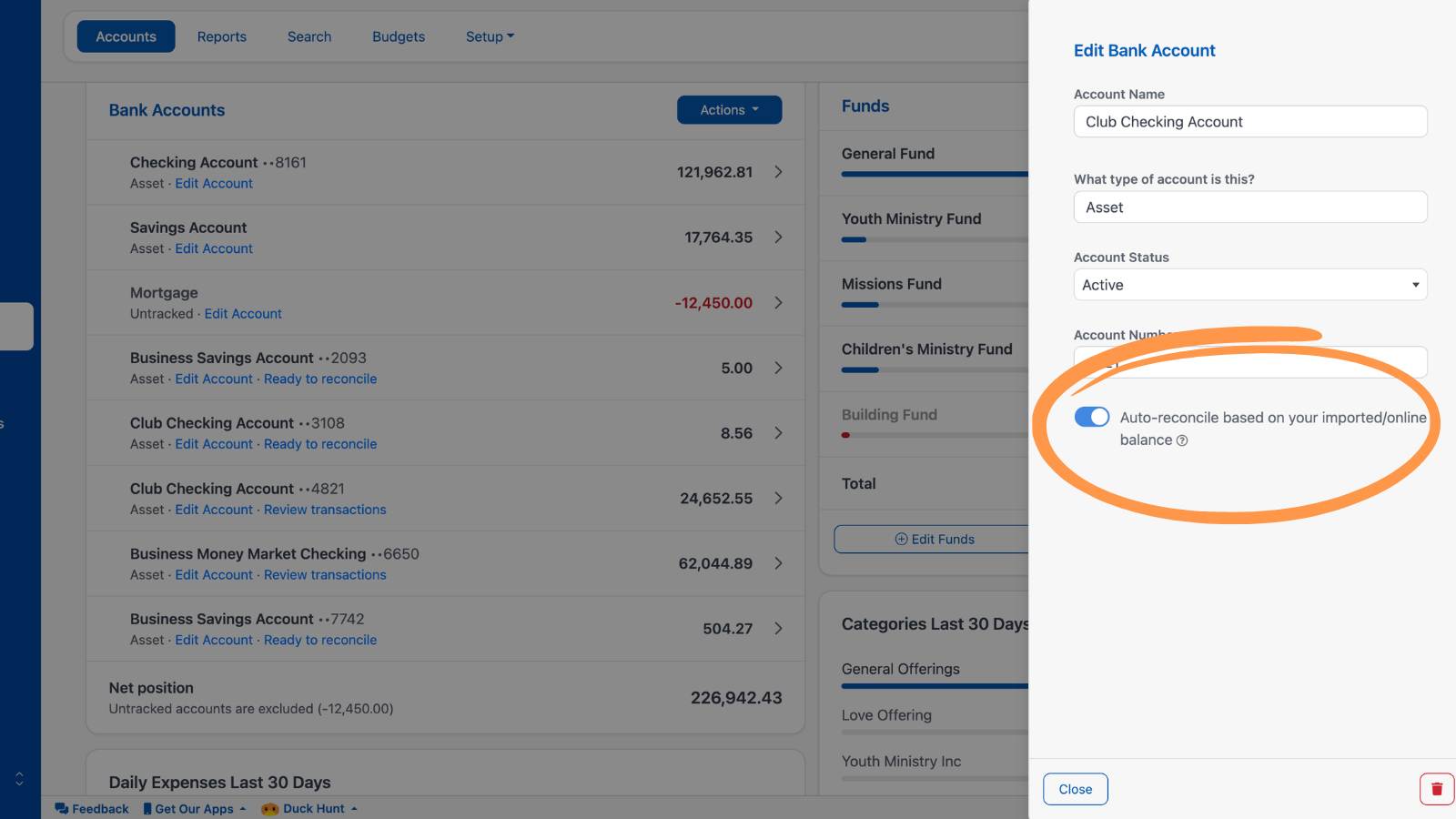Click the Mortgage balance -12,450.00

point(713,303)
